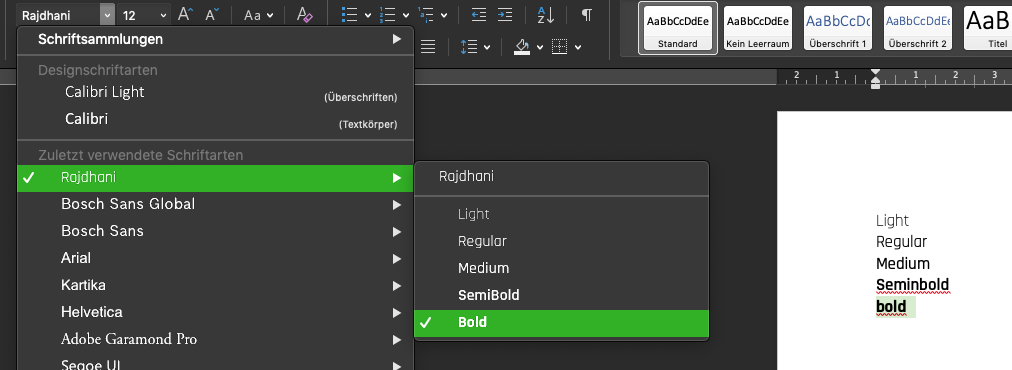Screen dimensions: 1012x370
Task: Select the checked Bold font weight
Action: [561, 322]
